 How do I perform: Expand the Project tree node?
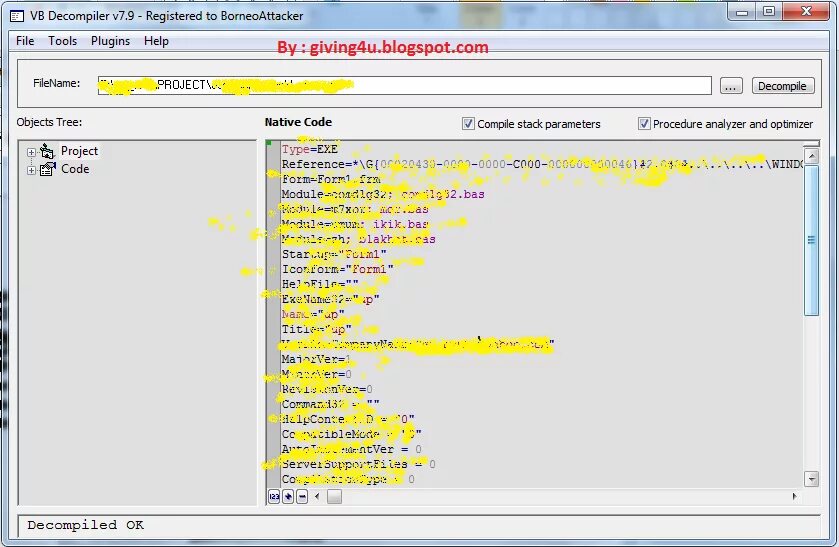point(32,152)
